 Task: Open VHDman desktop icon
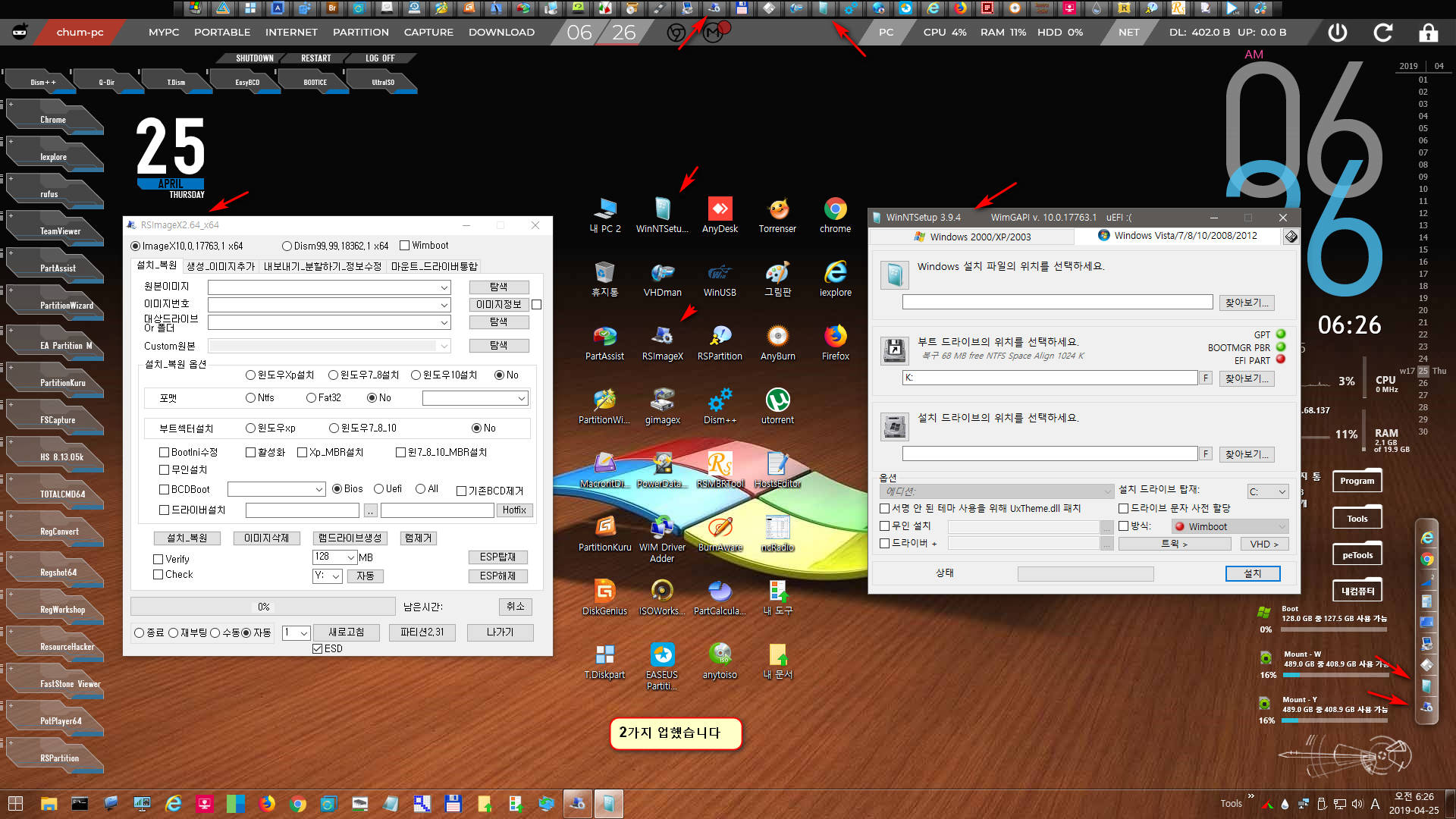point(662,278)
